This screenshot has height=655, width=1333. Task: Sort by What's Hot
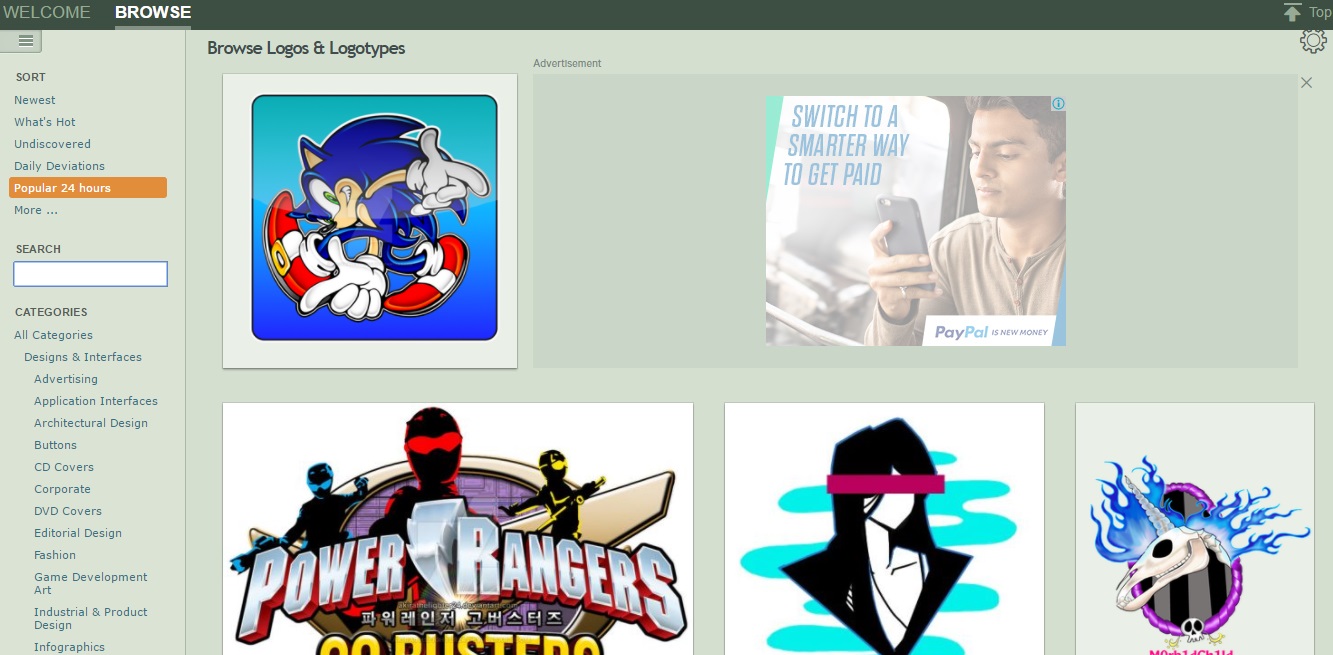45,122
